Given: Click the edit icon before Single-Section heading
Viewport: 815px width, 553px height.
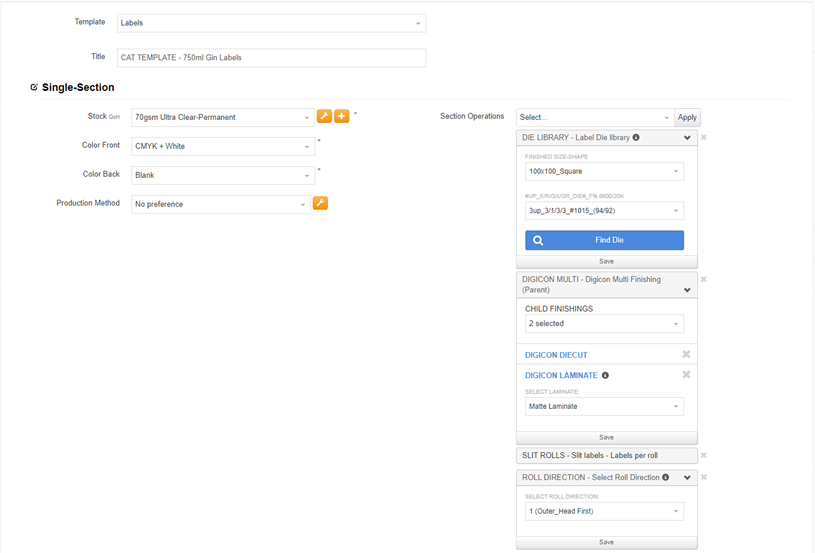Looking at the screenshot, I should (x=34, y=87).
